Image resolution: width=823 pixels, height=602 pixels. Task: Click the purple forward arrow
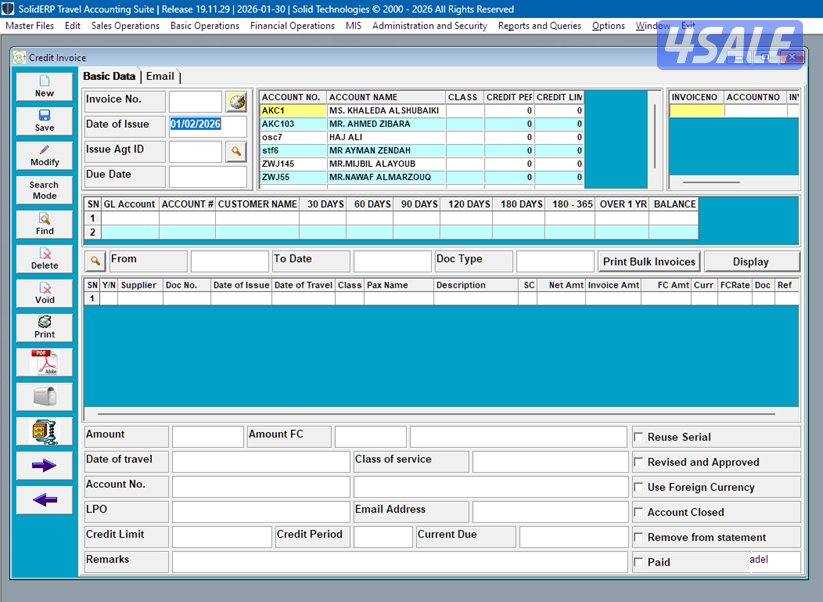click(x=43, y=463)
